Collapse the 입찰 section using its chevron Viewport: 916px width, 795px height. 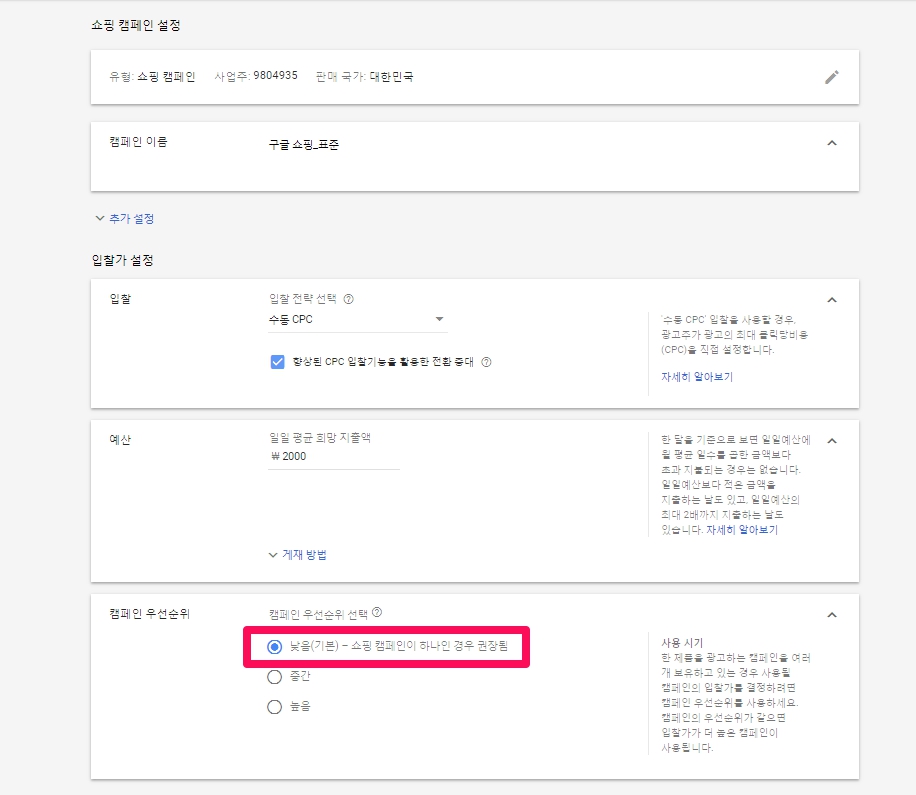[x=831, y=300]
